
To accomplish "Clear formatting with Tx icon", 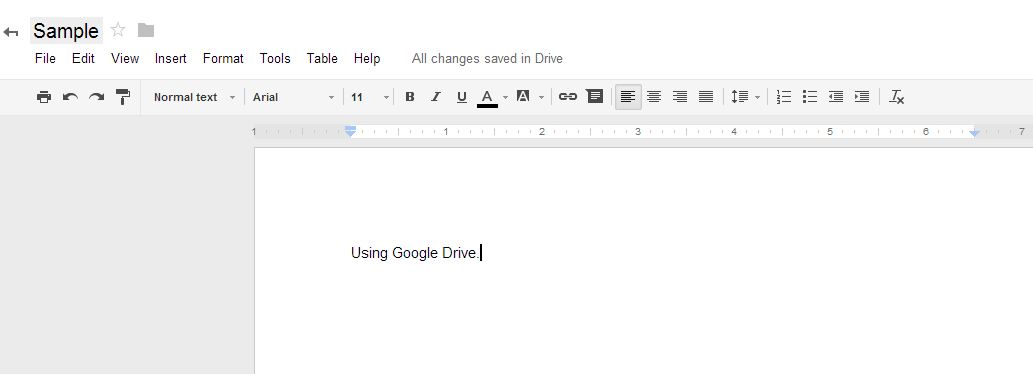I will (x=897, y=97).
